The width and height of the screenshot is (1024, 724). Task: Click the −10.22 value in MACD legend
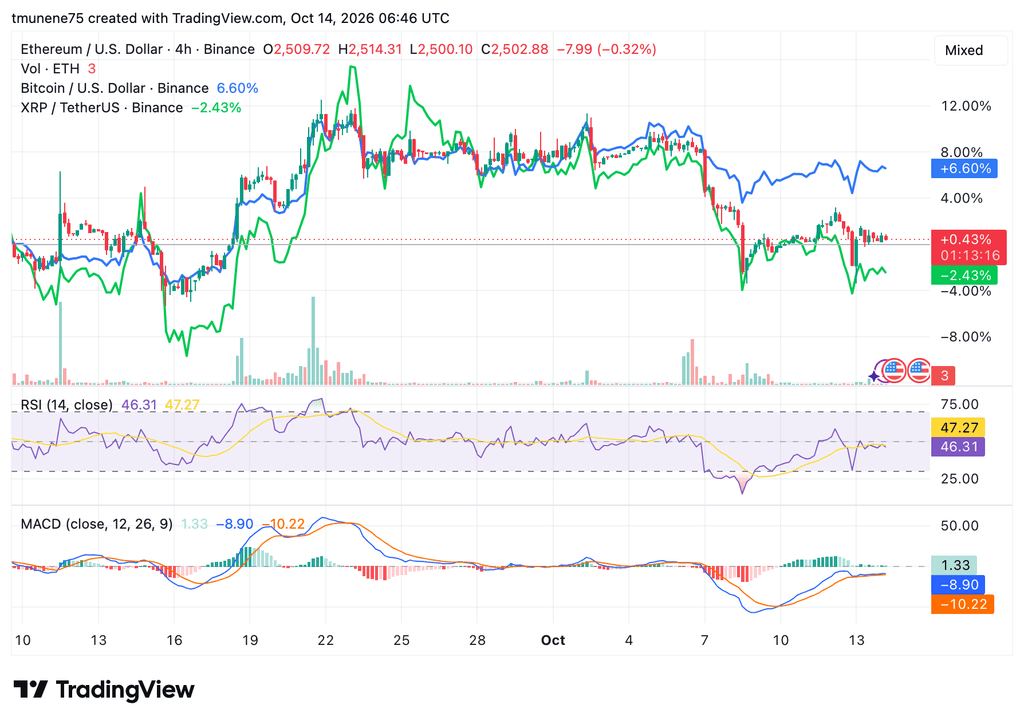283,524
